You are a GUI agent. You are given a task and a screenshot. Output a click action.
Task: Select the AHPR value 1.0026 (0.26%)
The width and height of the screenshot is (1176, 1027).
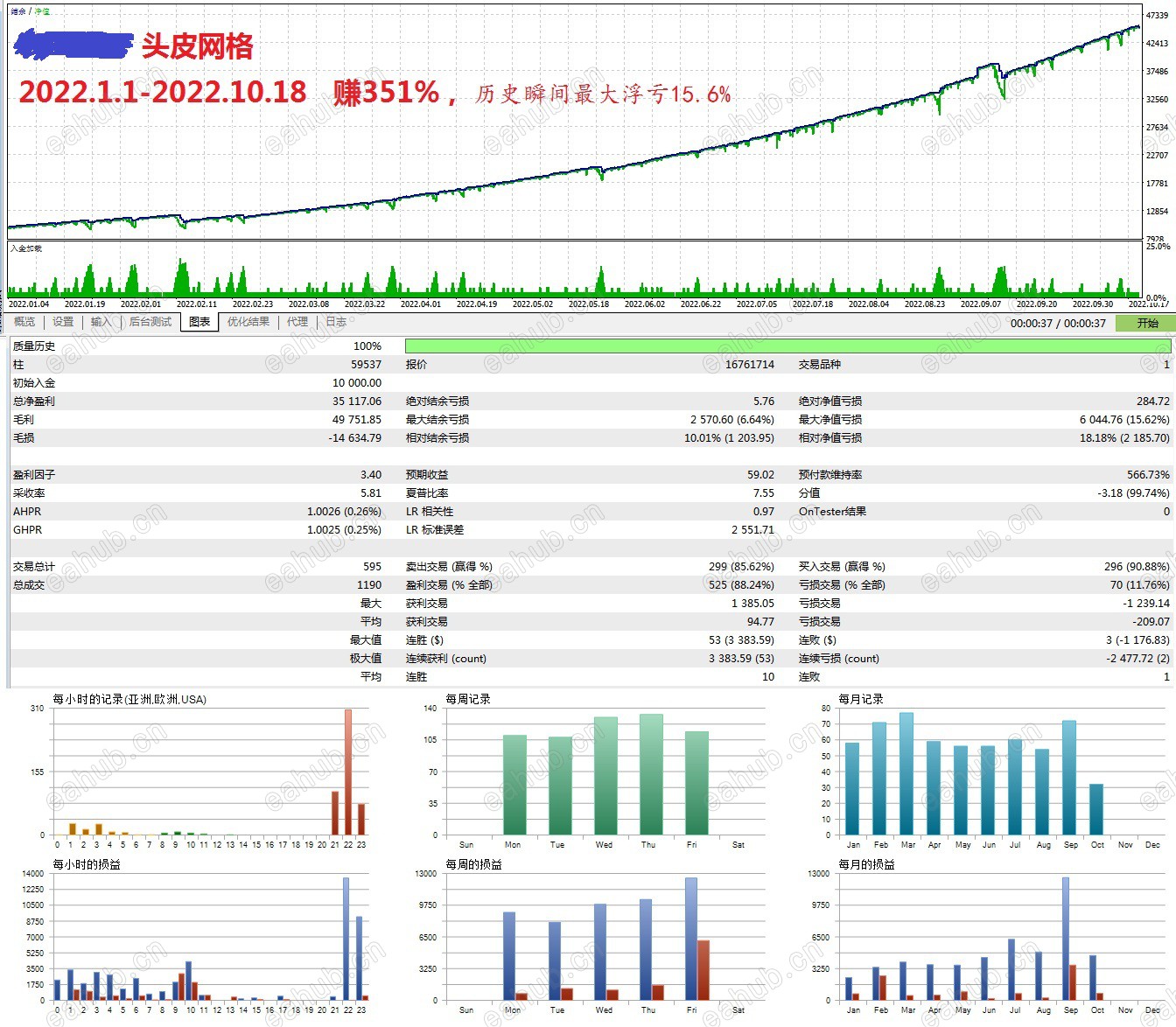[x=345, y=512]
